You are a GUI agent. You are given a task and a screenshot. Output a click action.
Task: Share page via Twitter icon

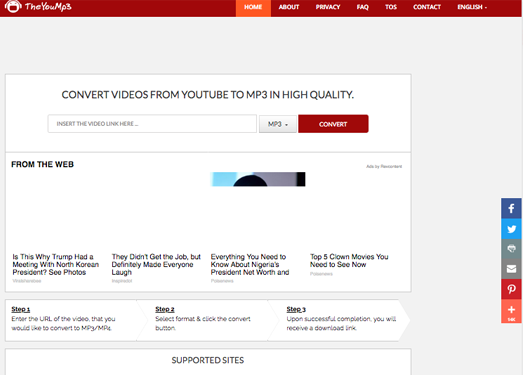[x=511, y=229]
